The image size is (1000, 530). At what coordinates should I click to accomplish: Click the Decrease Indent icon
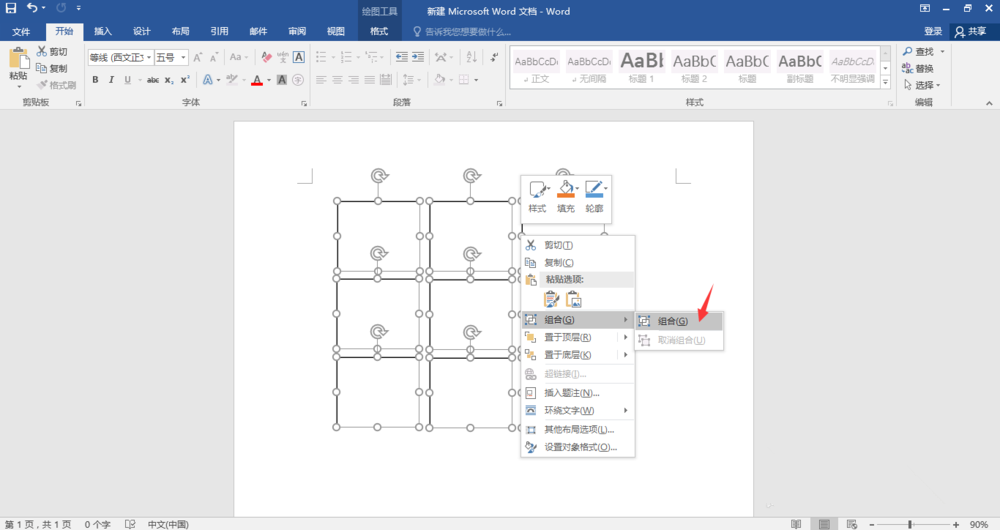coord(402,57)
